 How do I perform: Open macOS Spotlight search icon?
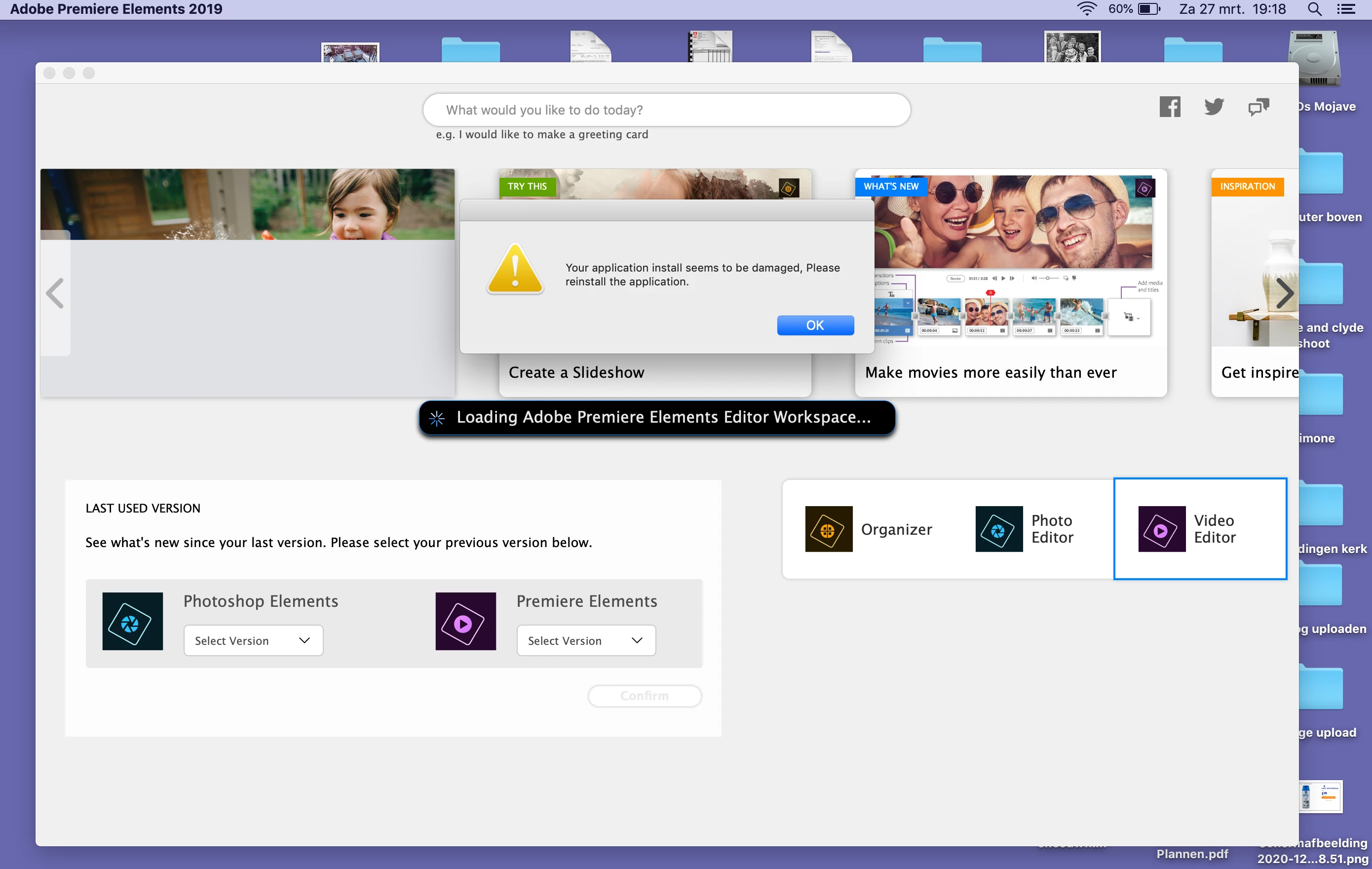point(1314,9)
